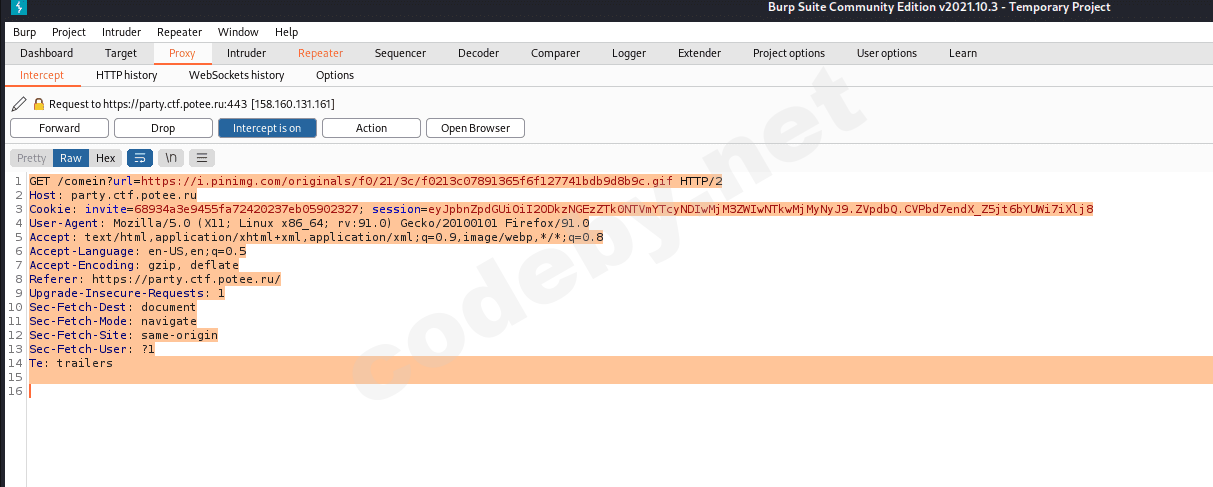Image resolution: width=1213 pixels, height=487 pixels.
Task: Open the Project menu
Action: click(x=69, y=32)
